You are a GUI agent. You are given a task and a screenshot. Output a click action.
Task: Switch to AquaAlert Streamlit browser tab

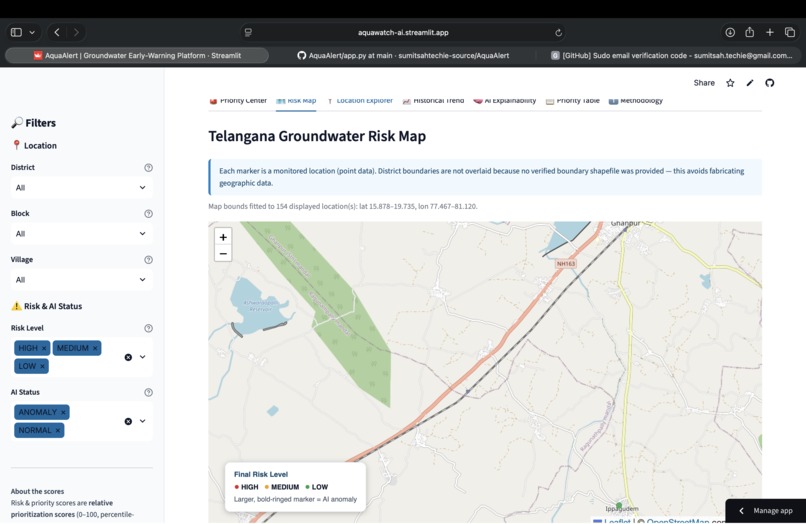[x=137, y=56]
